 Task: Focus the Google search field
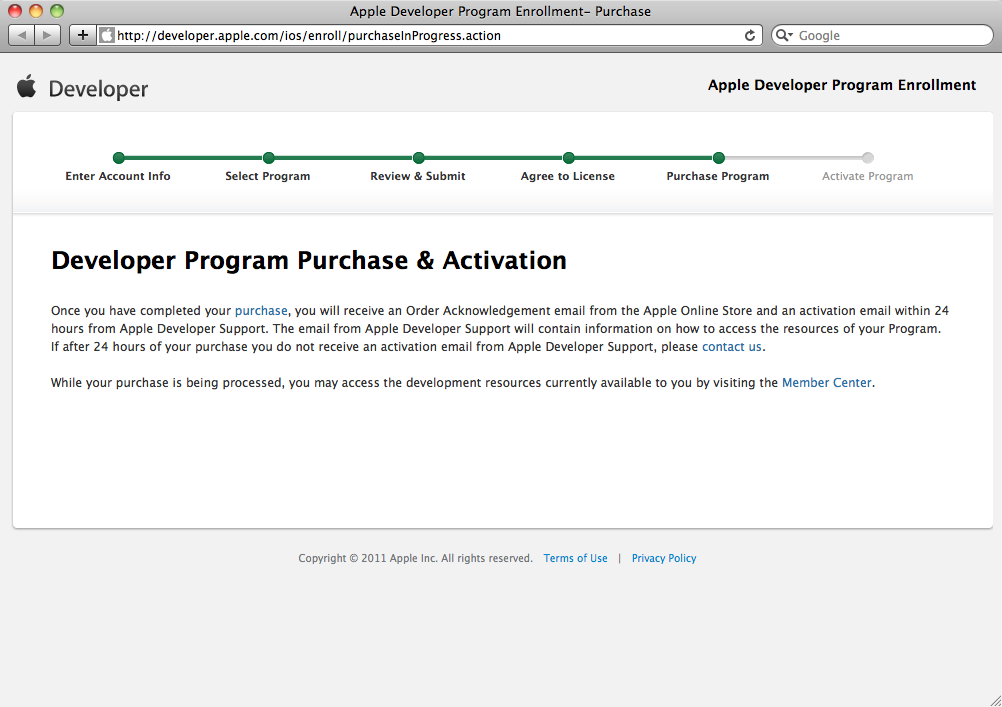click(882, 35)
